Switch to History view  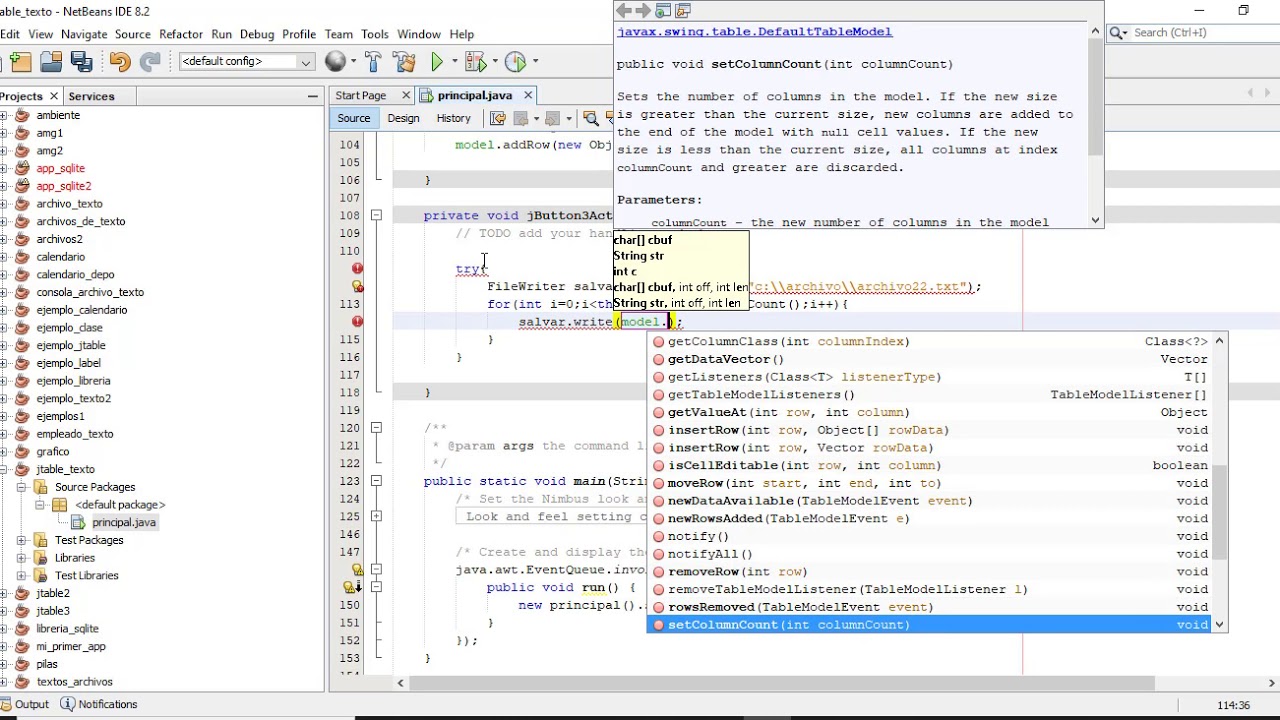pyautogui.click(x=453, y=119)
